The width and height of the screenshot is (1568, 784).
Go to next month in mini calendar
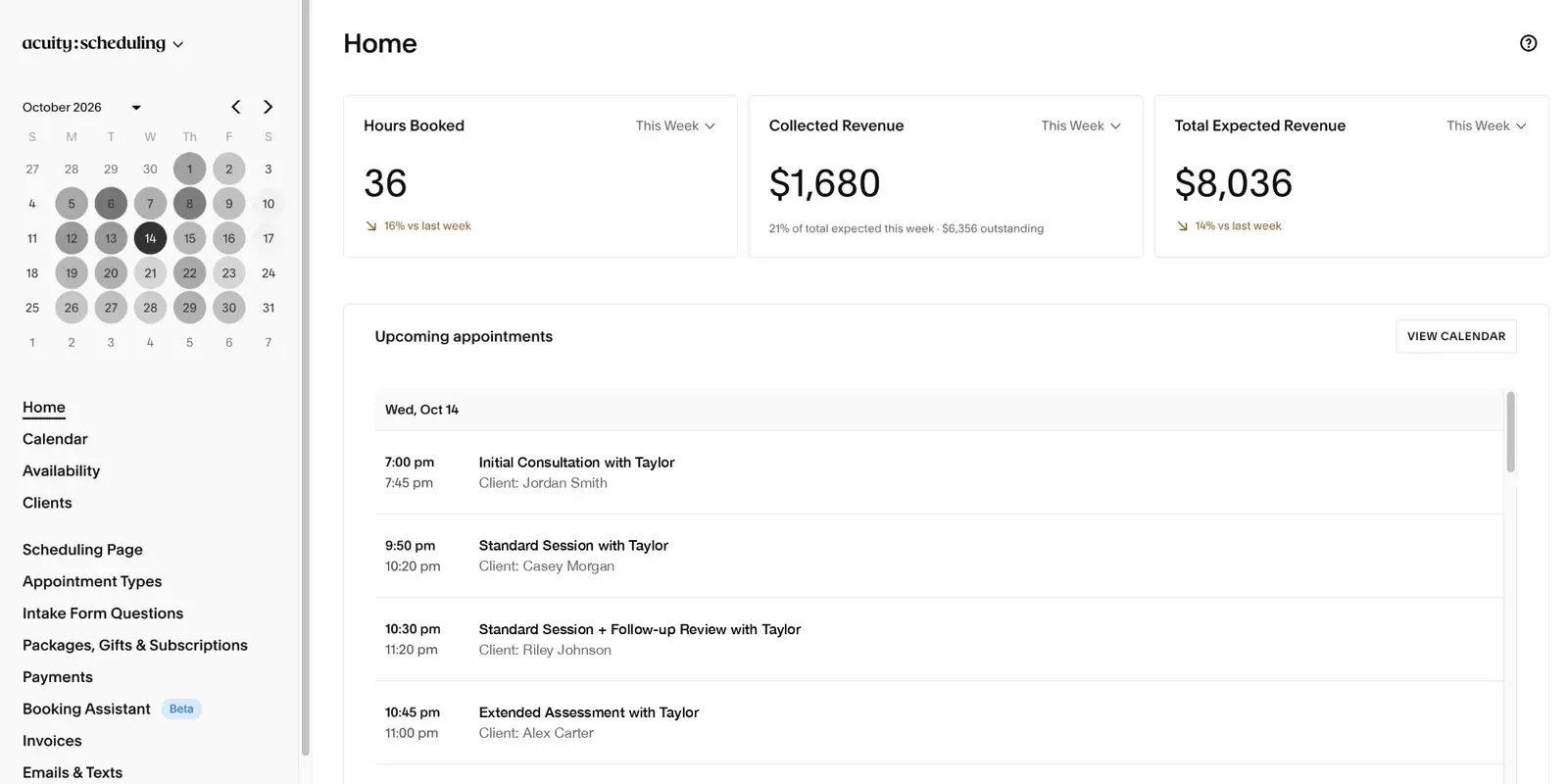268,107
